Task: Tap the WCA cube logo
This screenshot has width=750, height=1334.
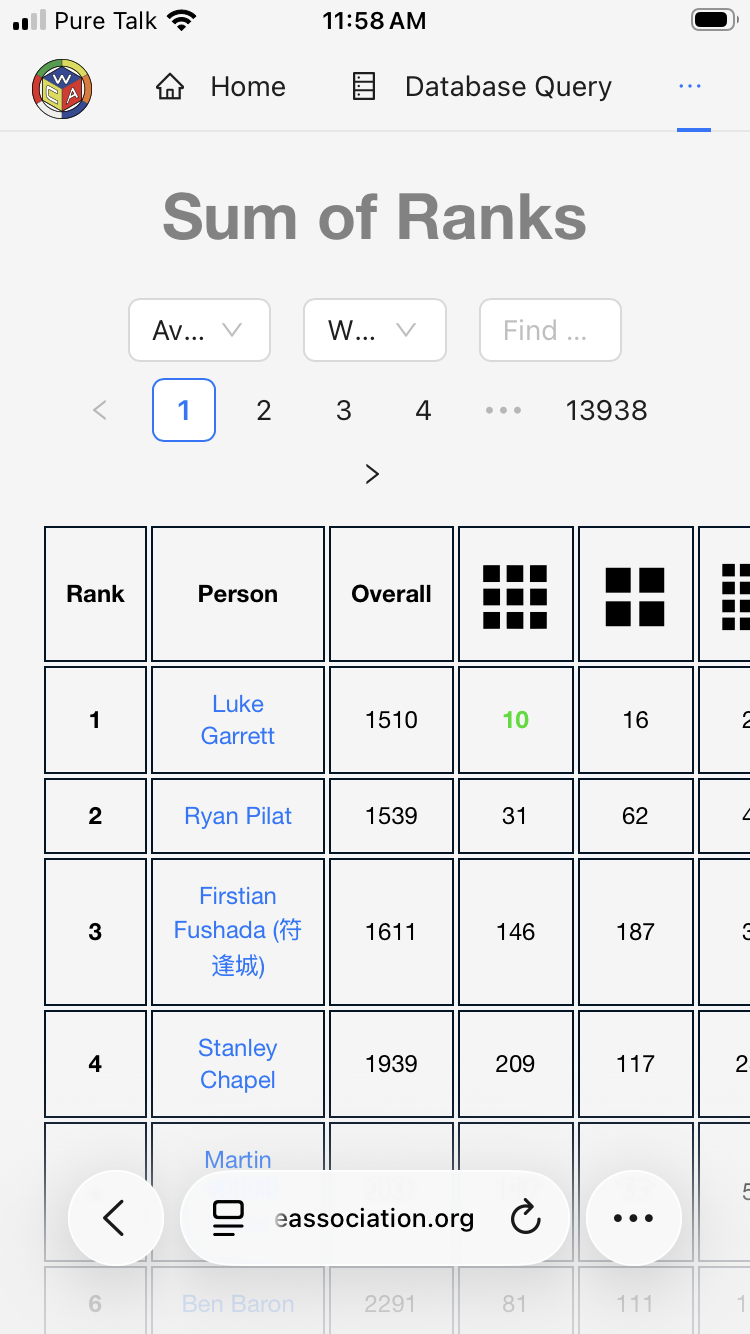Action: point(62,87)
